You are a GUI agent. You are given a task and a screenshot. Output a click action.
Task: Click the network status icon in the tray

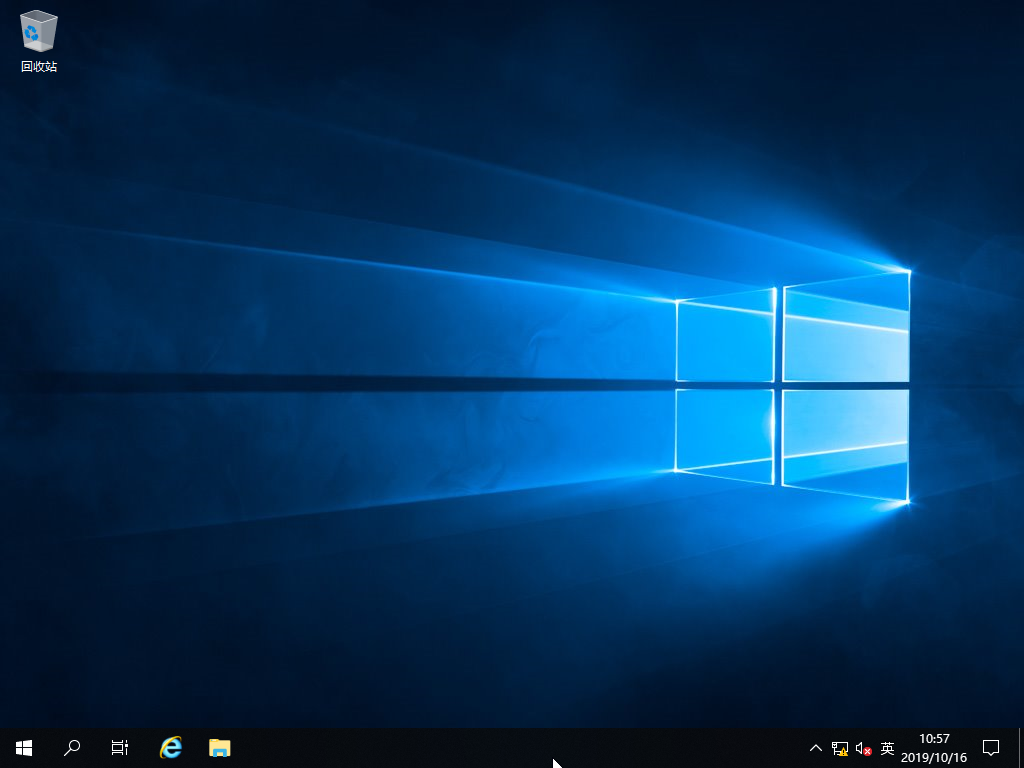(x=840, y=747)
